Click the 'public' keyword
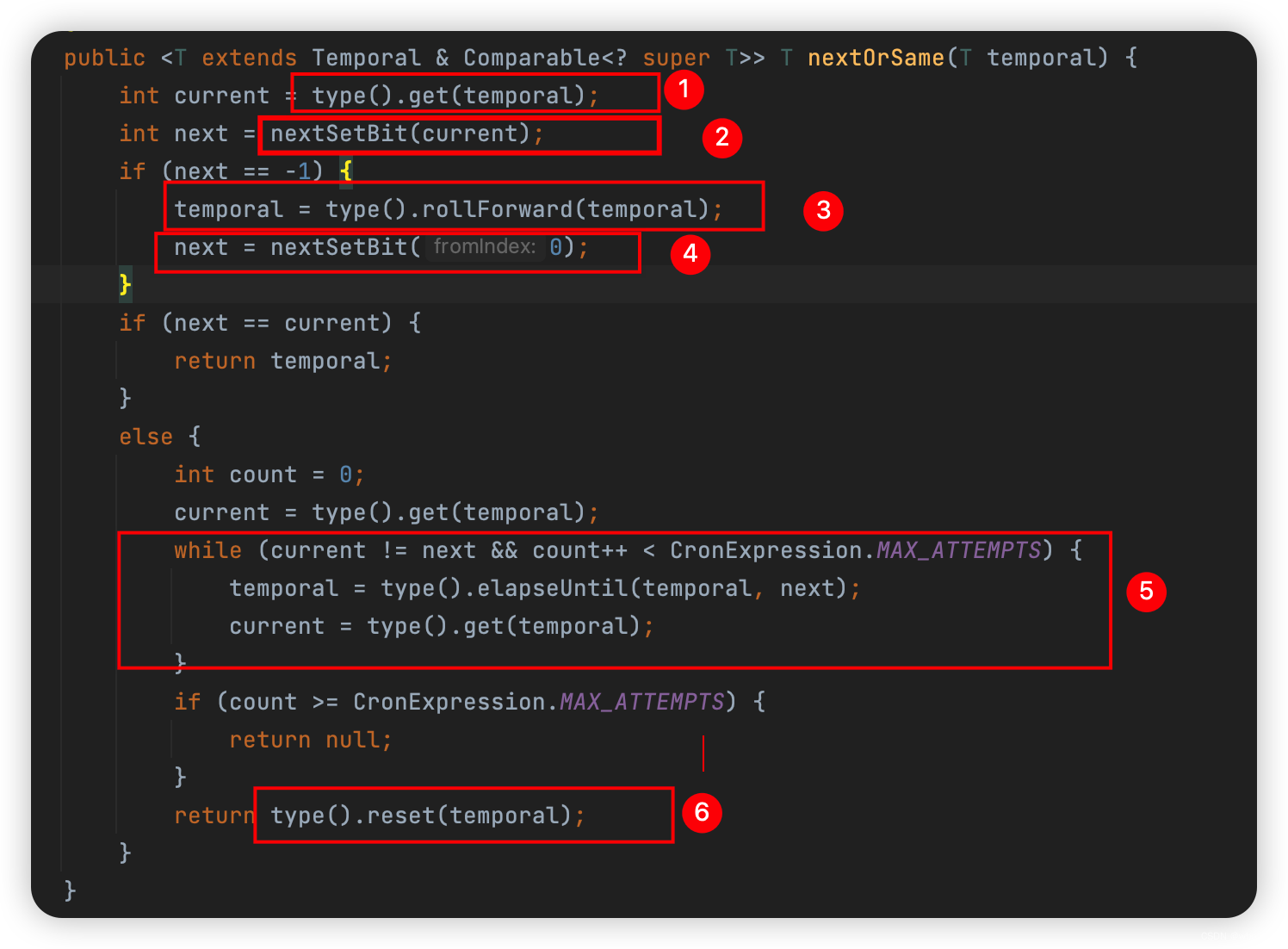Image resolution: width=1288 pixels, height=949 pixels. pos(105,58)
